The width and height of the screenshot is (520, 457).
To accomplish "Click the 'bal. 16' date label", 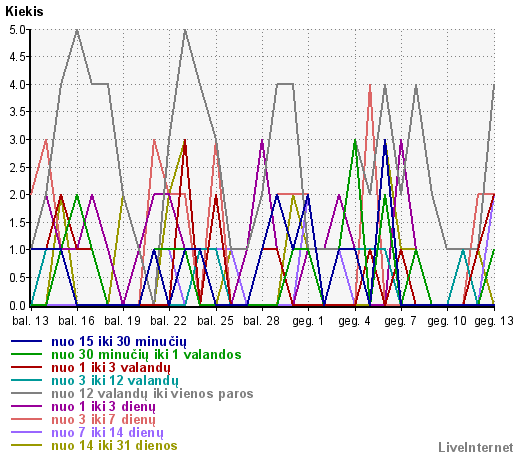I will 77,321.
